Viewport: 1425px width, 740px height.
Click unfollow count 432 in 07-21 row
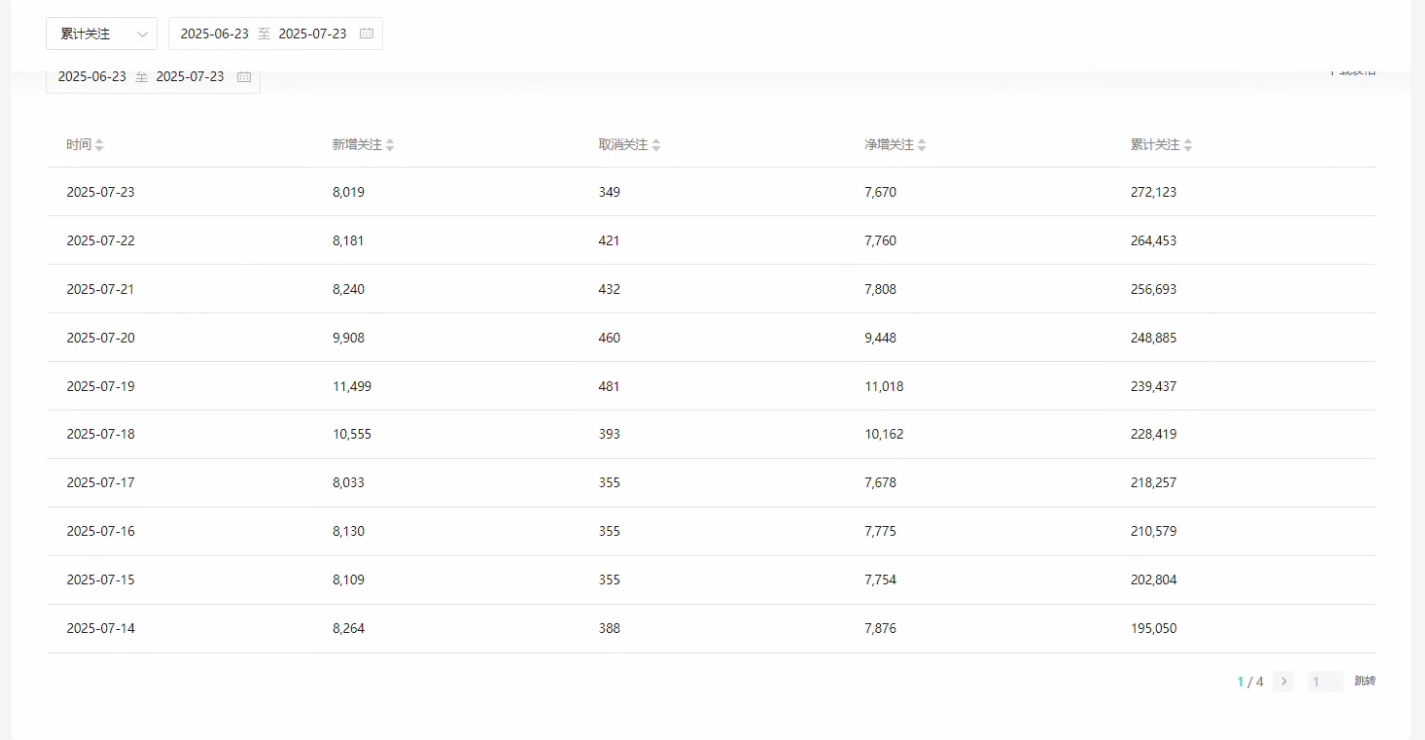tap(609, 289)
